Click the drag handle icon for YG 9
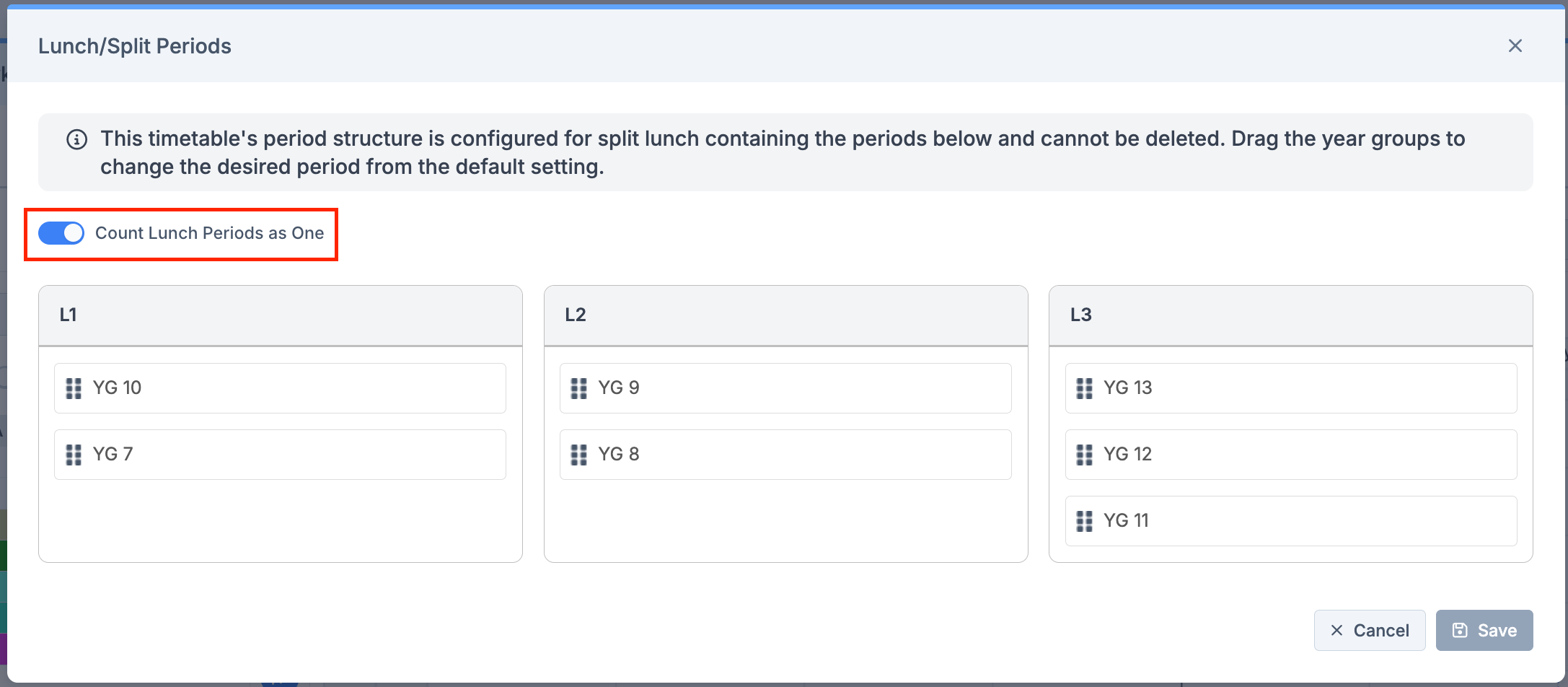 coord(578,388)
